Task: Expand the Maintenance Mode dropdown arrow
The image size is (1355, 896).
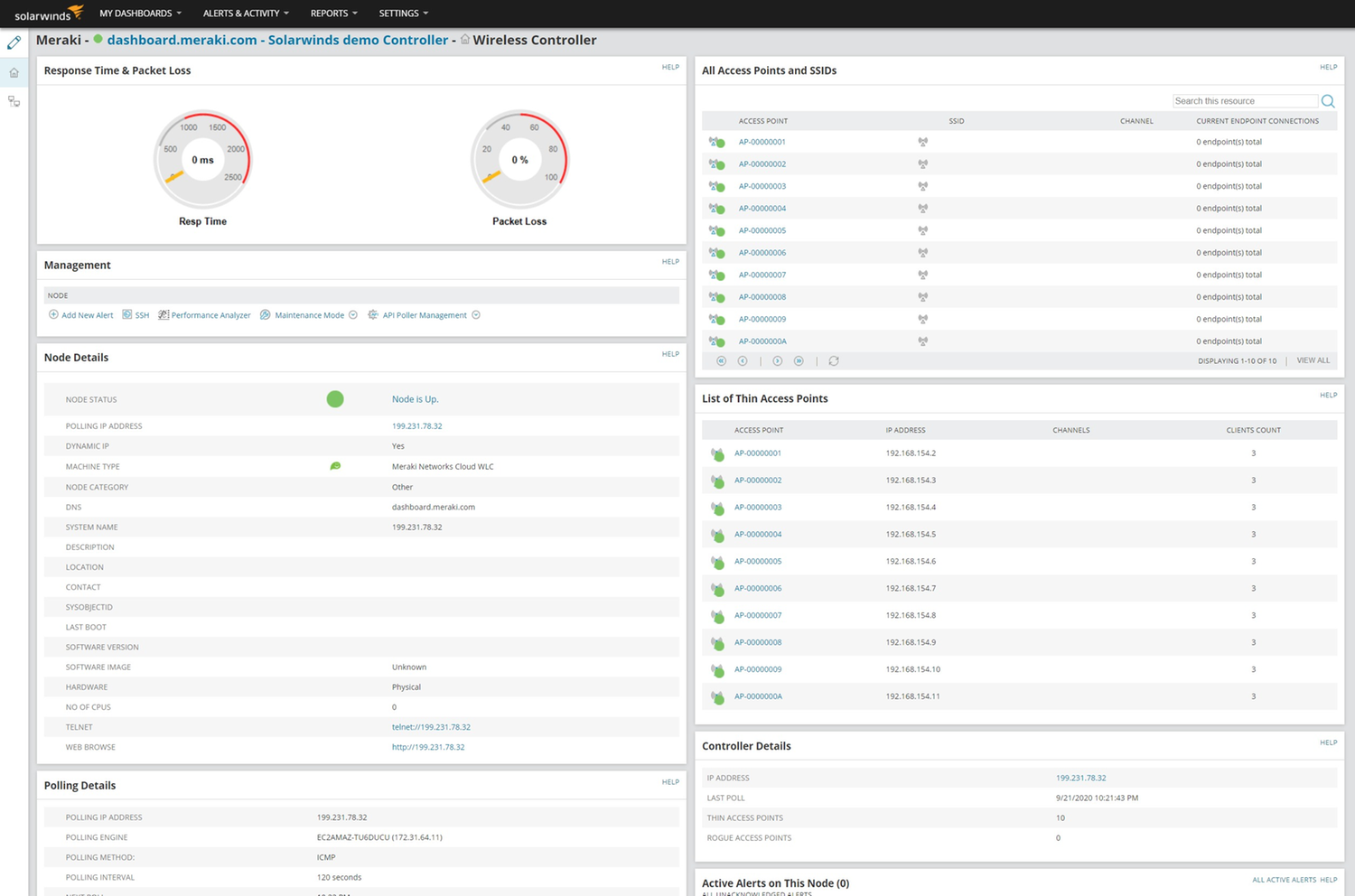Action: click(352, 314)
